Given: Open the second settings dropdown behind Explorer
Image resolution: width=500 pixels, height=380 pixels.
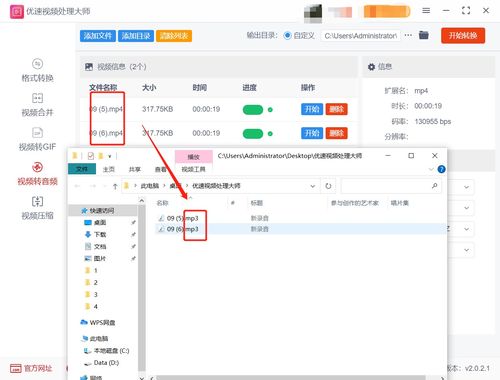Looking at the screenshot, I should coord(466,208).
